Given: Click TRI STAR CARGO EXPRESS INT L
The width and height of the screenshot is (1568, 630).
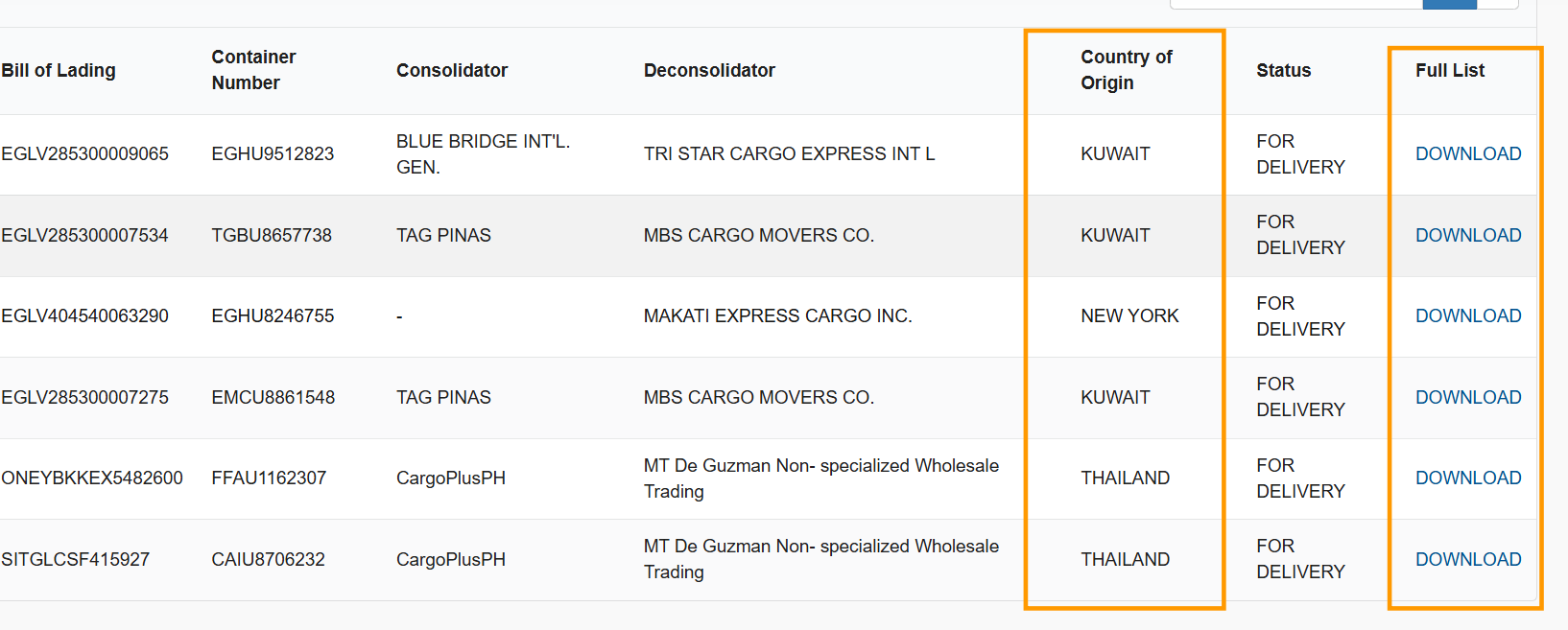Looking at the screenshot, I should pos(789,153).
